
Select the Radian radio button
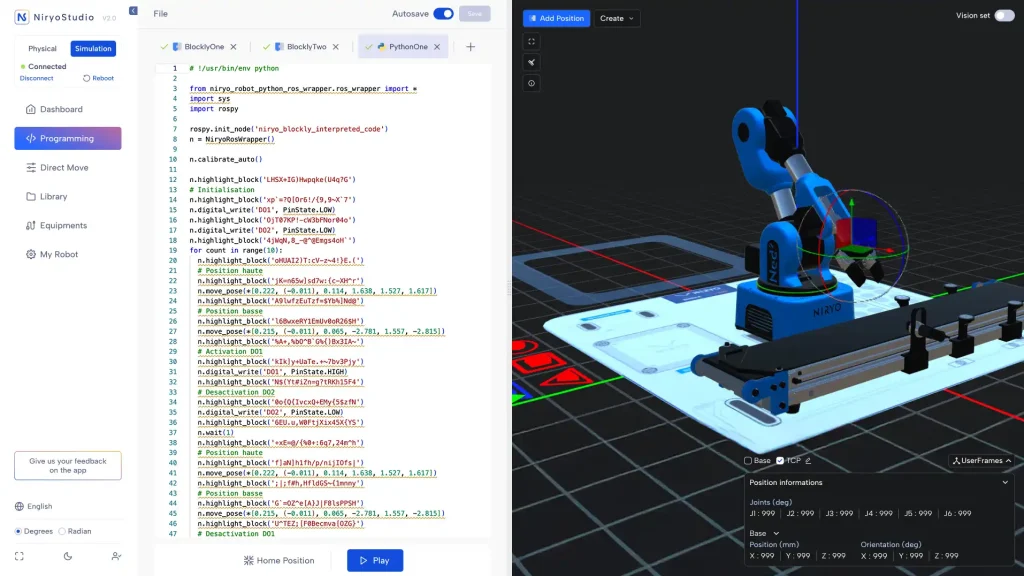(x=62, y=531)
